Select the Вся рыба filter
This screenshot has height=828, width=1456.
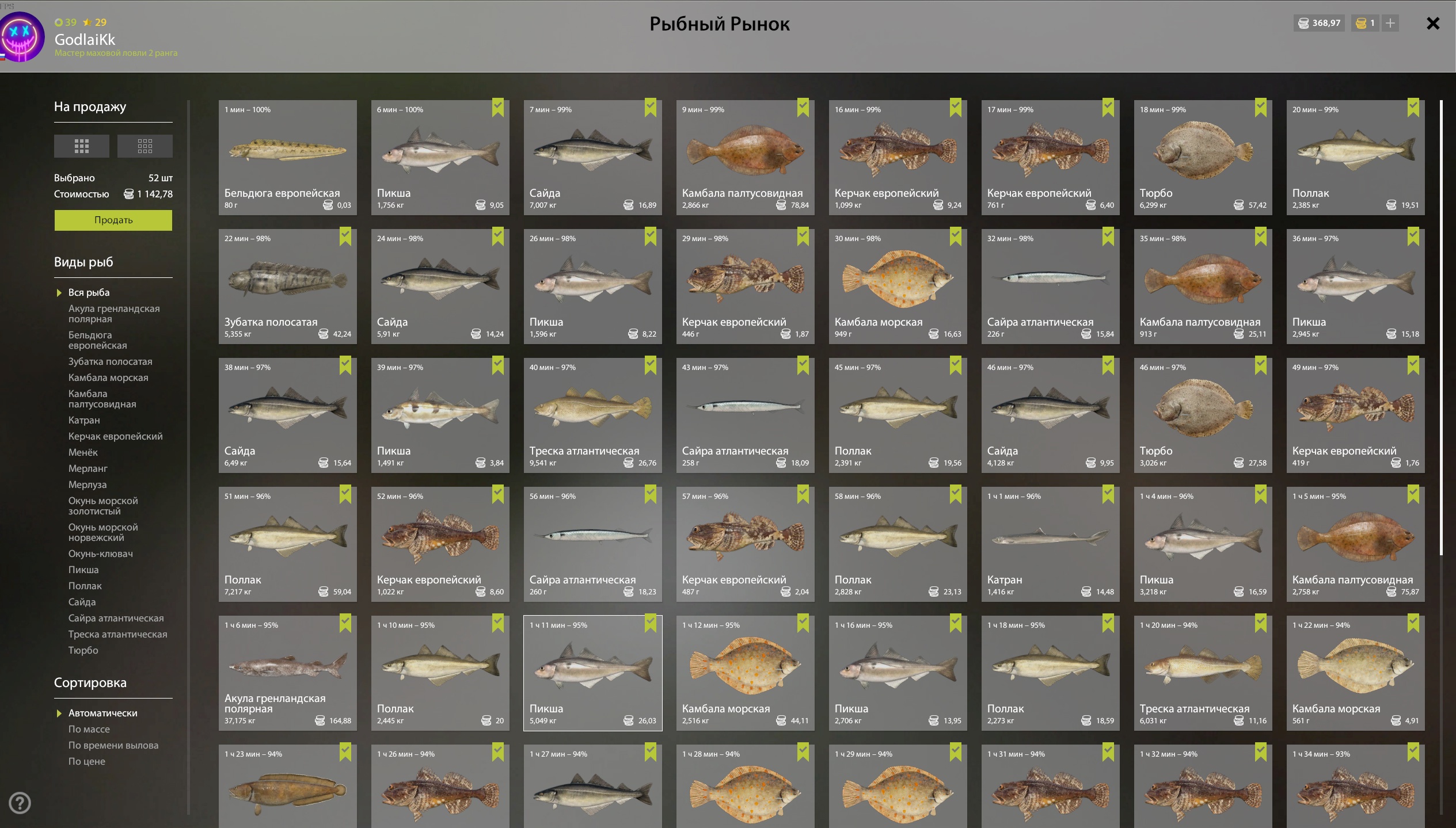(89, 292)
